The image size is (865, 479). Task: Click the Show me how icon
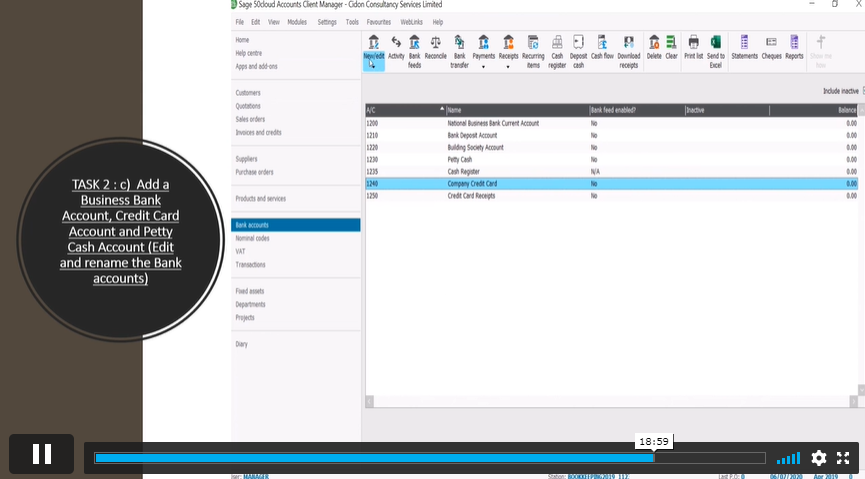pos(821,42)
